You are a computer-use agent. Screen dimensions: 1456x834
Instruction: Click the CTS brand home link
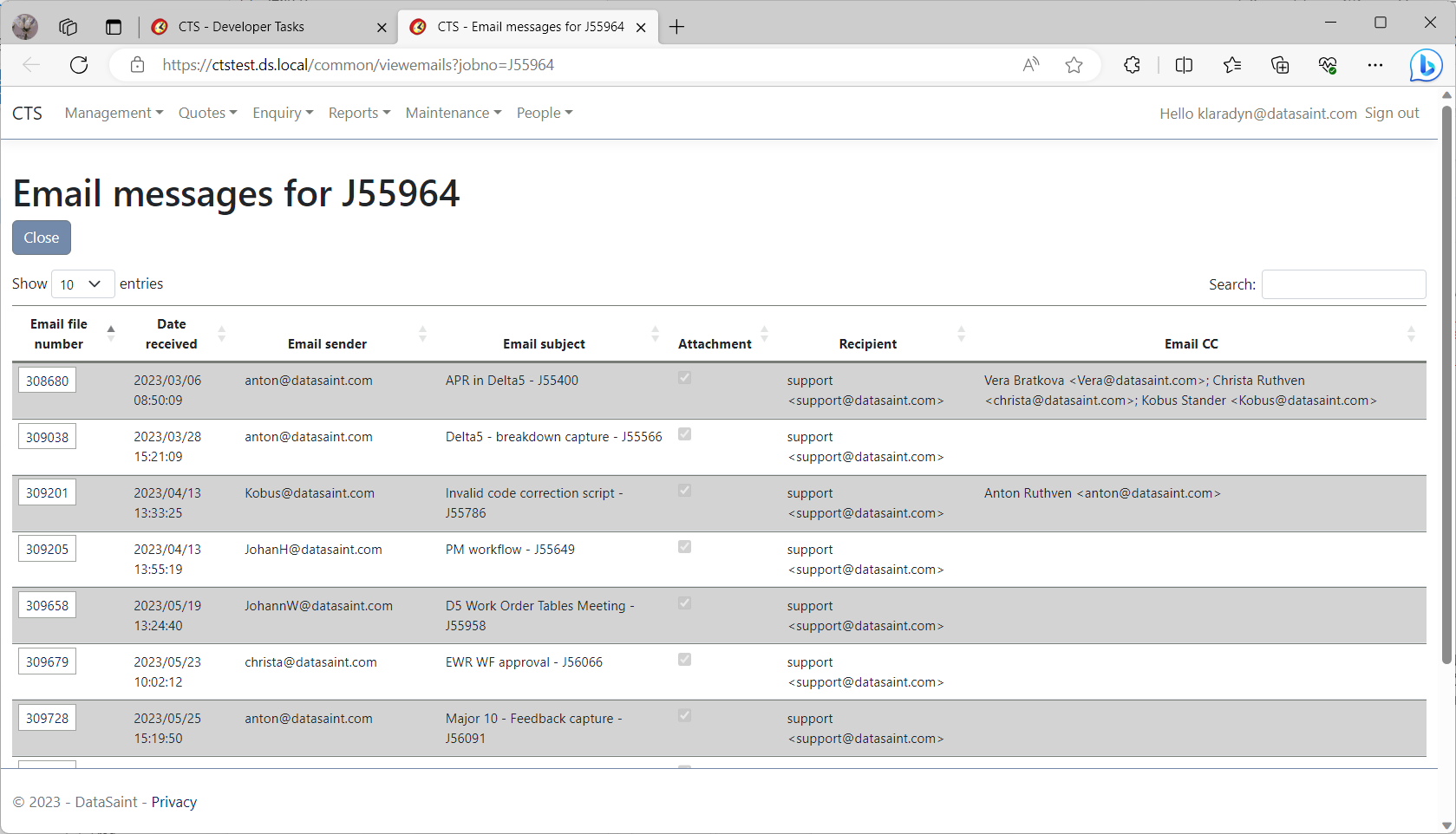click(27, 114)
